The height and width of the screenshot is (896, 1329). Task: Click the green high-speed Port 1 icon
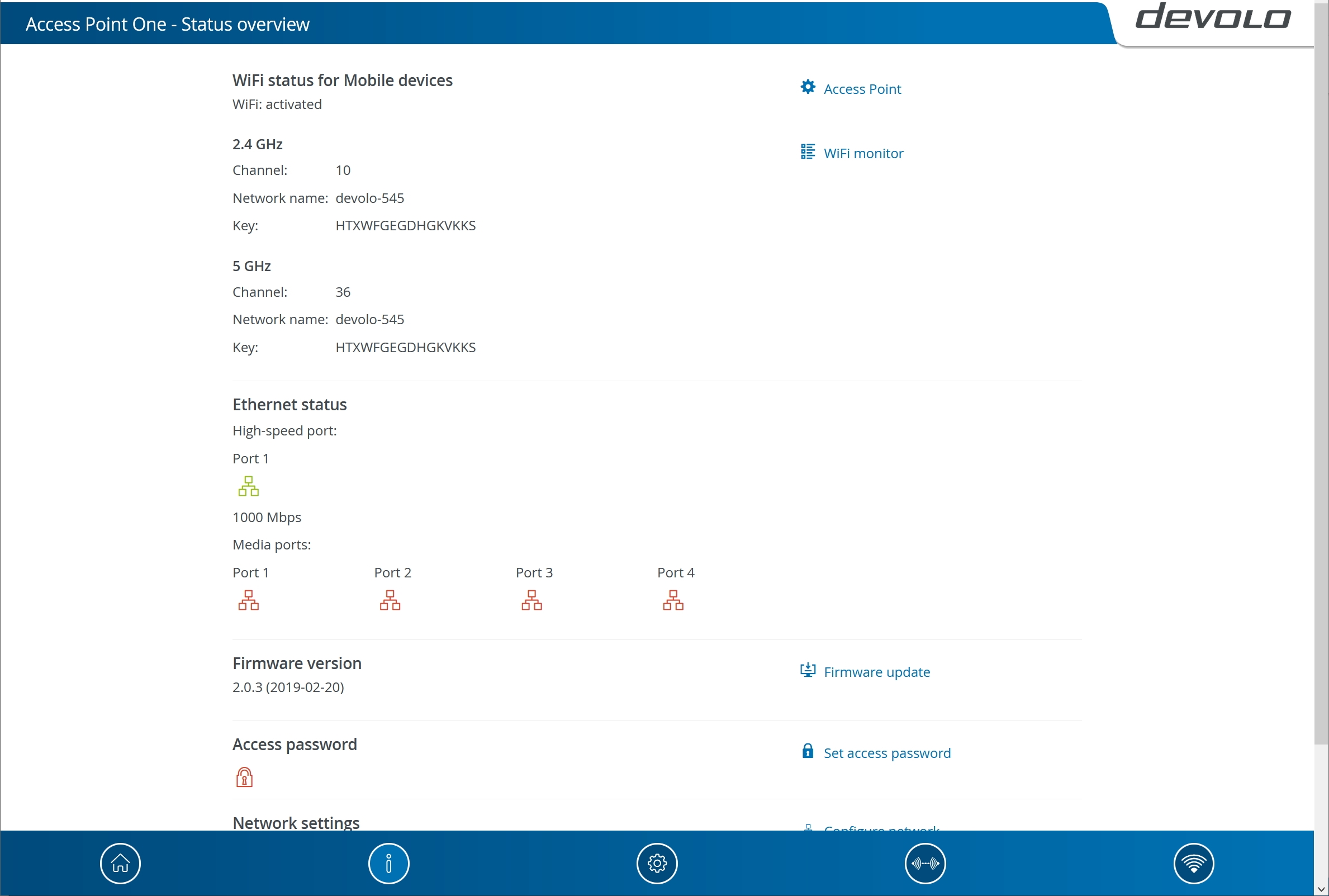[249, 486]
